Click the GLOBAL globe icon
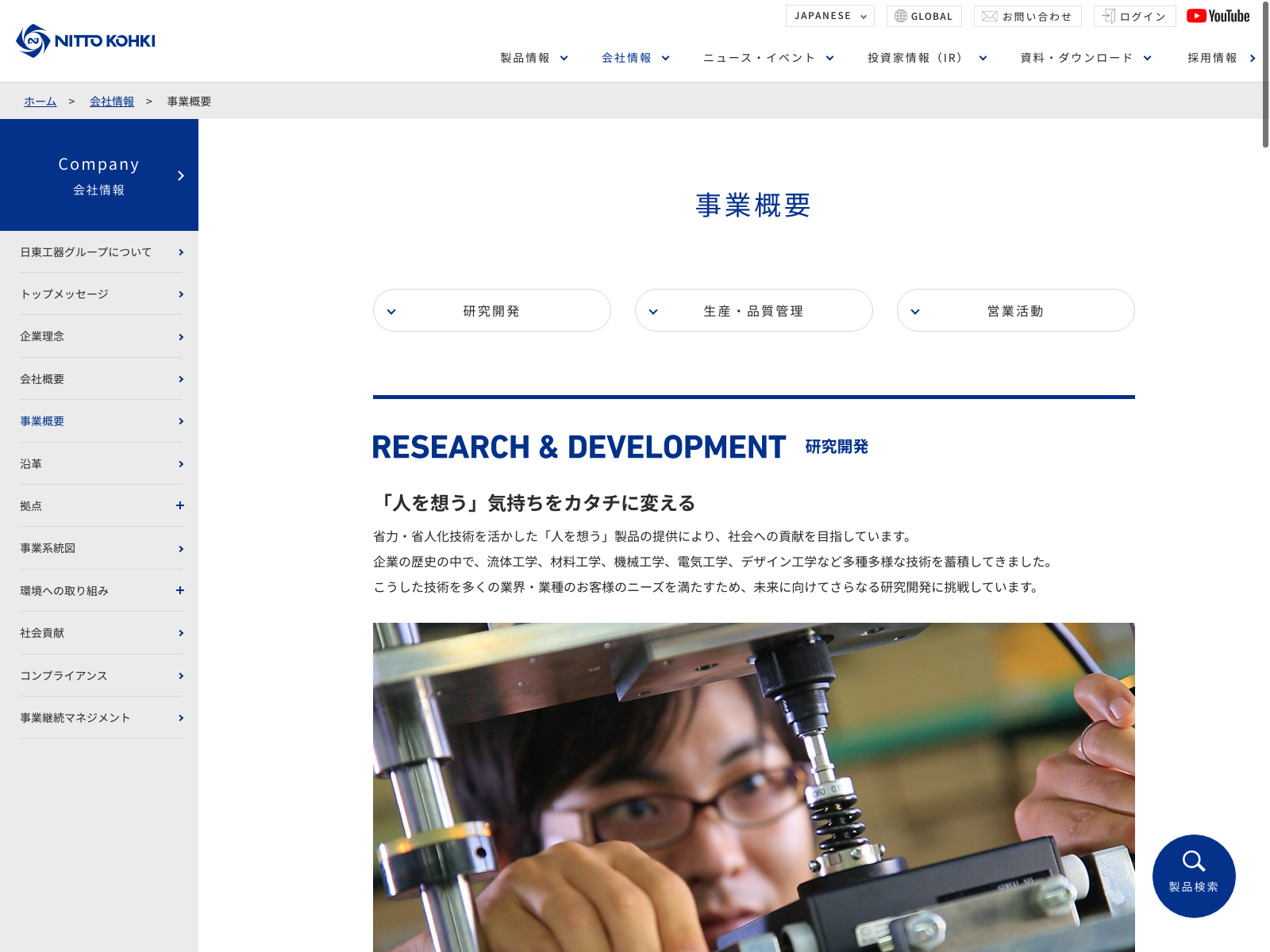 901,16
